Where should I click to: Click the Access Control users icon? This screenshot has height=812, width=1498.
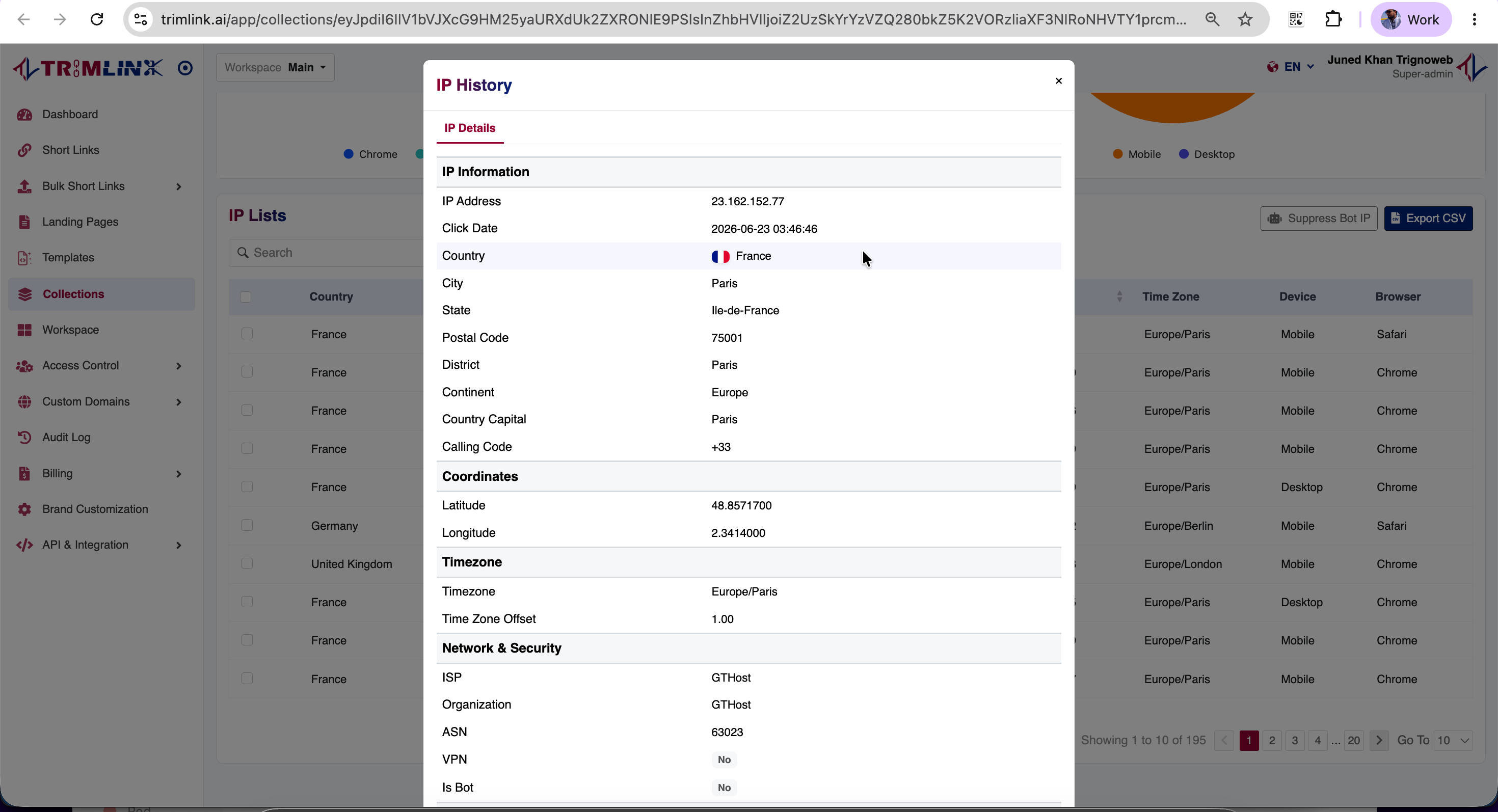click(x=24, y=366)
